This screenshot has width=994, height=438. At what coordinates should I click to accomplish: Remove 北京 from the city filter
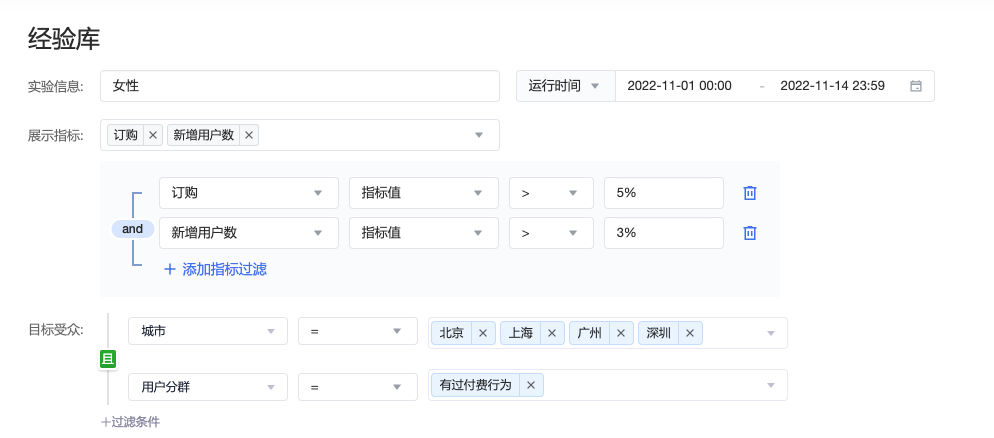pos(482,333)
